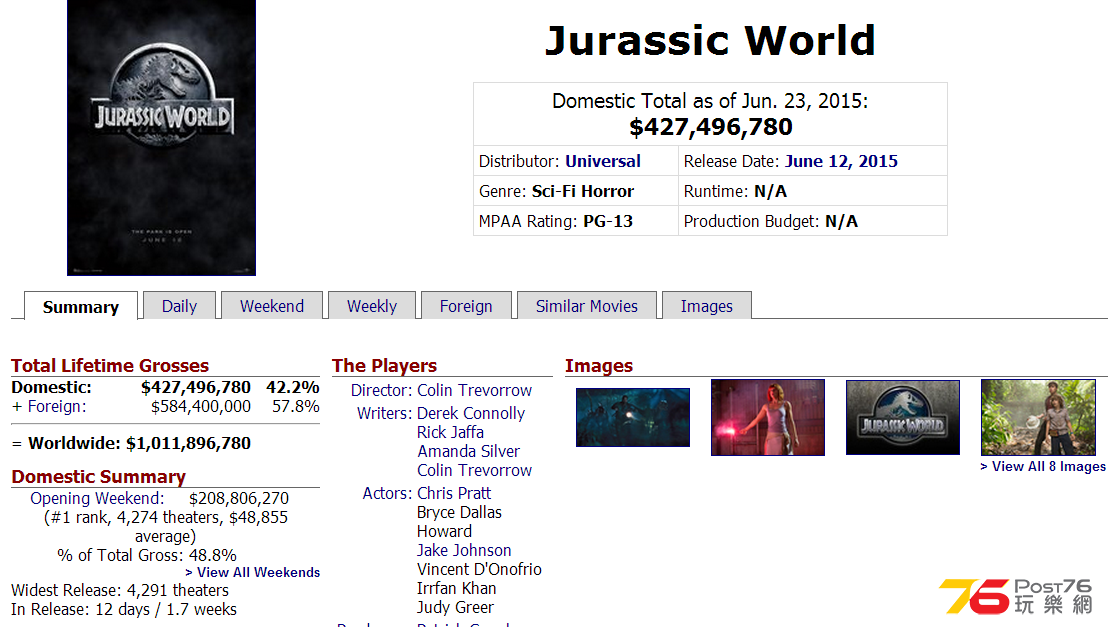Click the opening weekend $208,806,270 value
The height and width of the screenshot is (627, 1109).
pos(239,498)
